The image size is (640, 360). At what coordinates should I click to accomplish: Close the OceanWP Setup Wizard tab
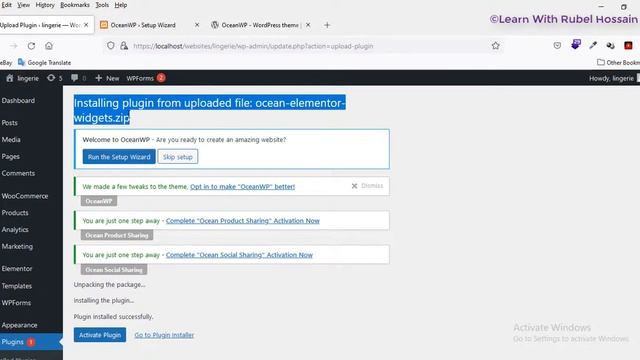point(197,25)
